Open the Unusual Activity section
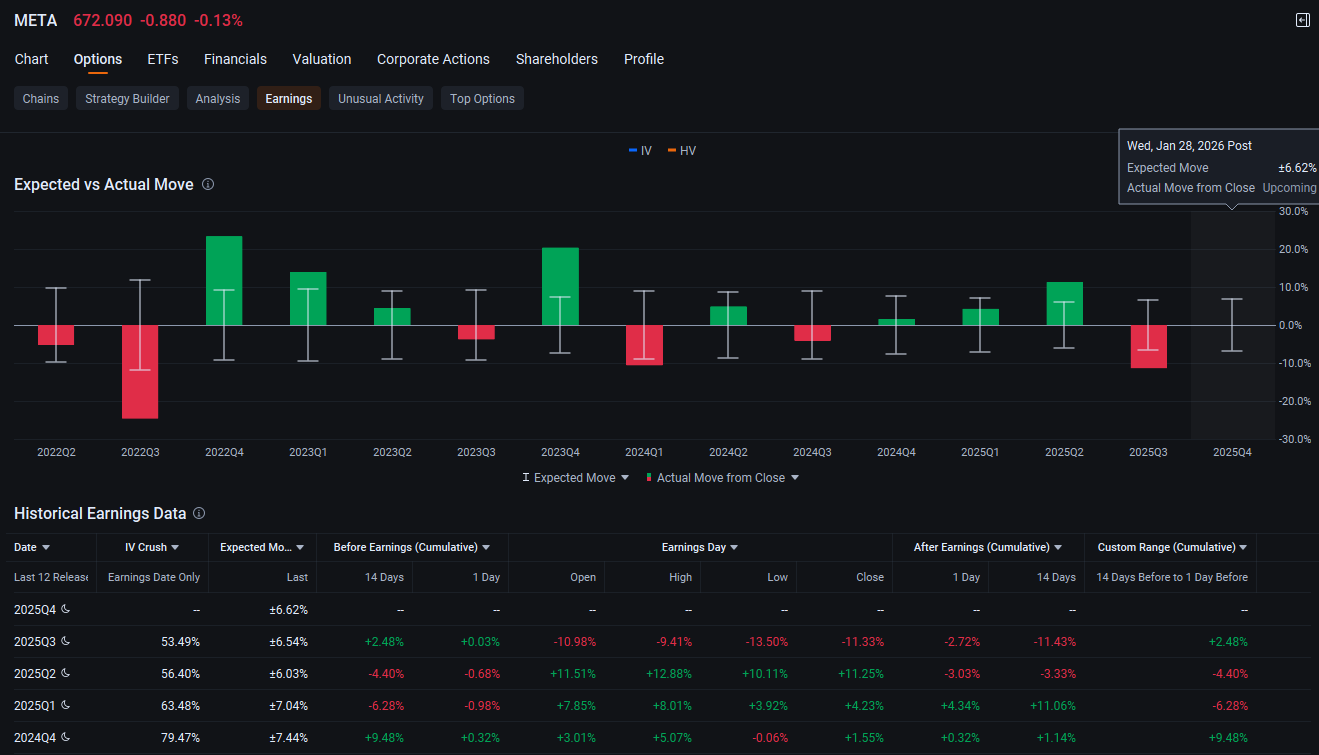This screenshot has height=755, width=1319. [x=381, y=98]
